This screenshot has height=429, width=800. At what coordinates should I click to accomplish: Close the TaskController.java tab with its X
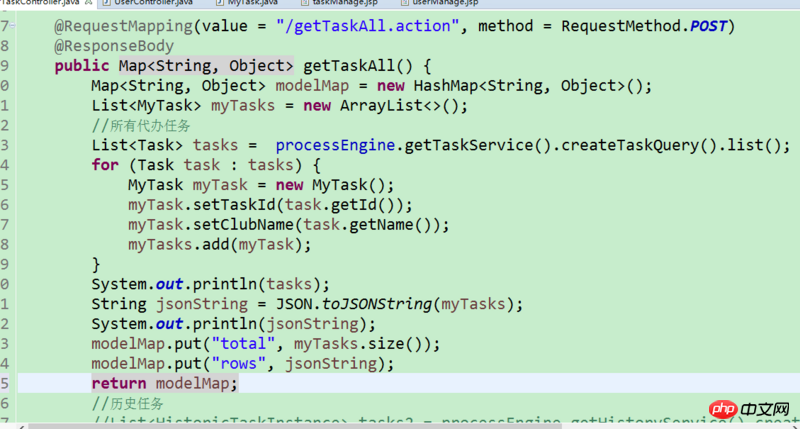pos(88,3)
